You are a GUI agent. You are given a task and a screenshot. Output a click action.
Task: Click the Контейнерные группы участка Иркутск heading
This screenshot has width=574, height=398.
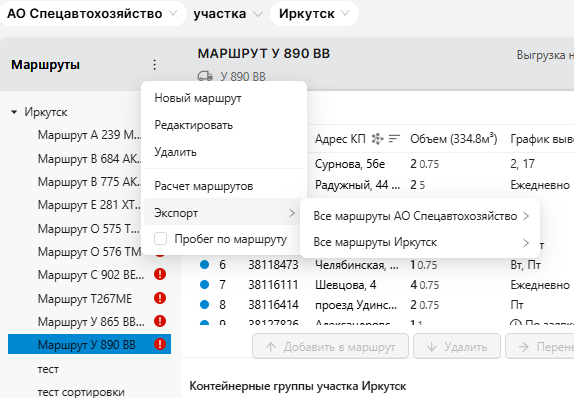(x=298, y=386)
